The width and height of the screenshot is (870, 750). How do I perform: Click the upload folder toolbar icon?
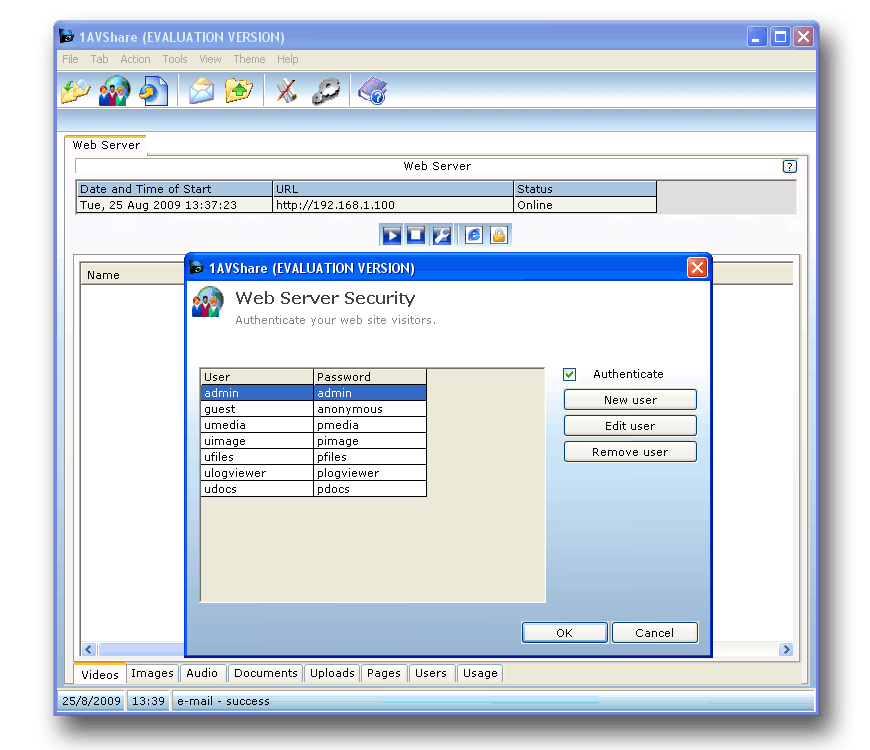click(239, 90)
